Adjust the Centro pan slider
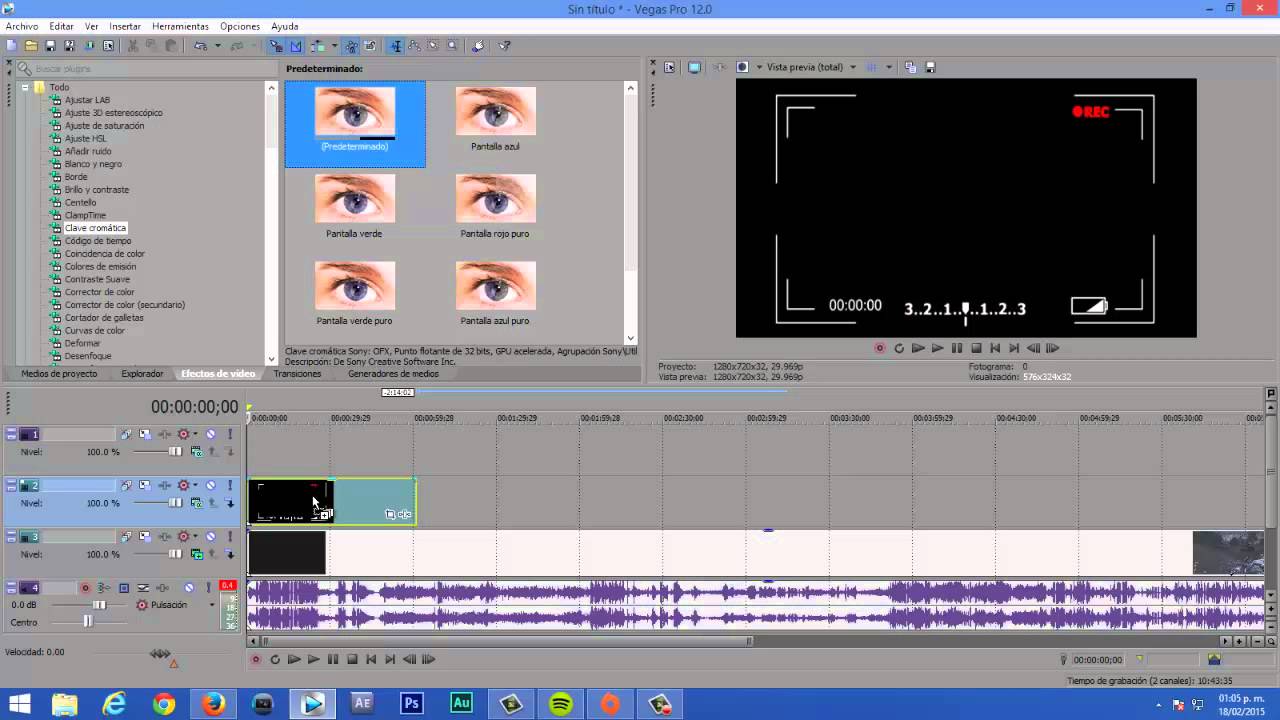The image size is (1280, 720). point(88,622)
